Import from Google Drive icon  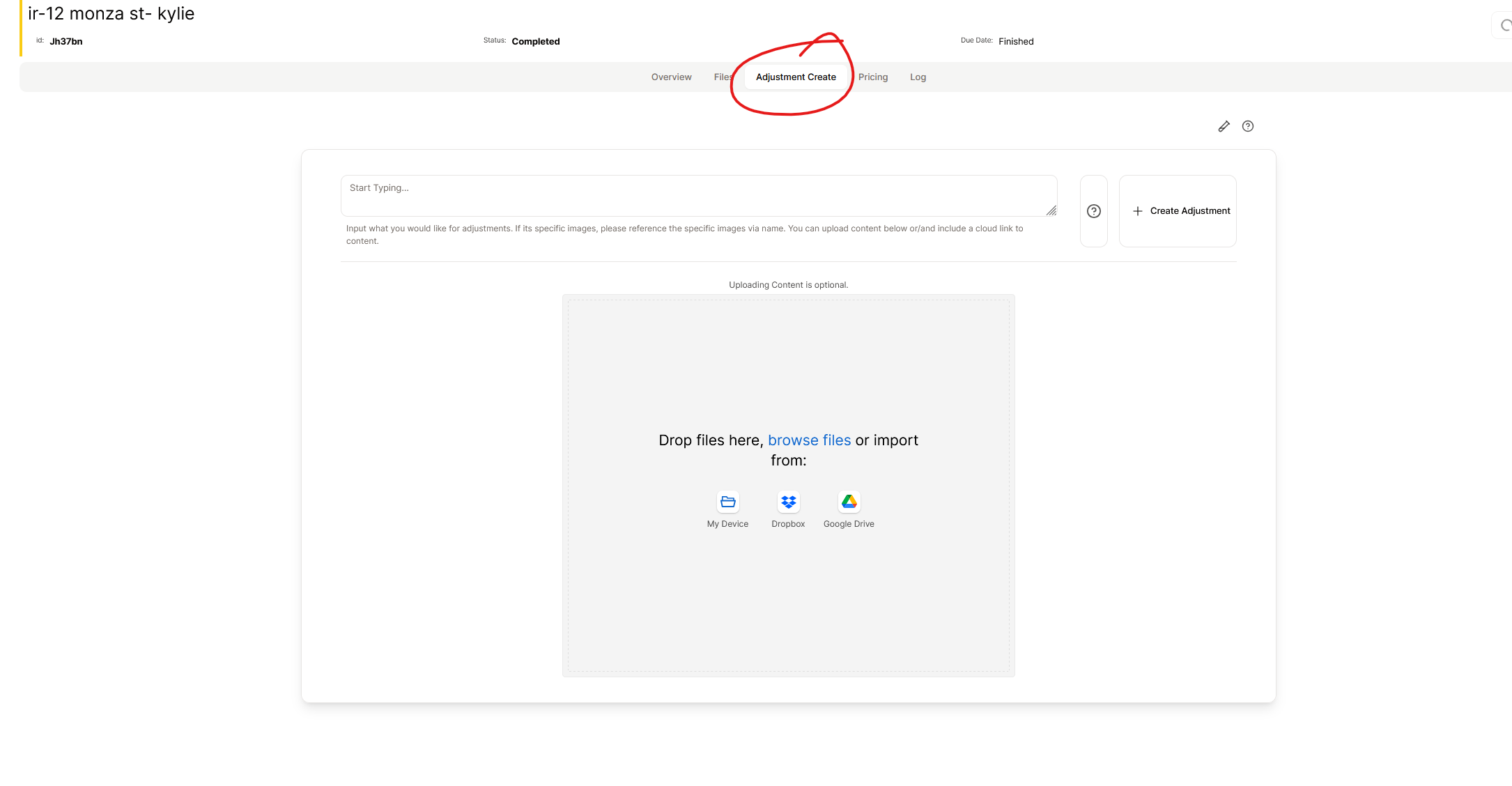coord(849,502)
